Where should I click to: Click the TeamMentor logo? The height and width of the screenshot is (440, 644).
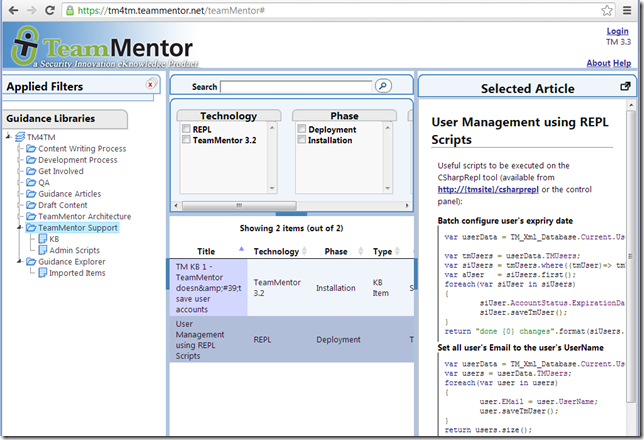tap(103, 46)
